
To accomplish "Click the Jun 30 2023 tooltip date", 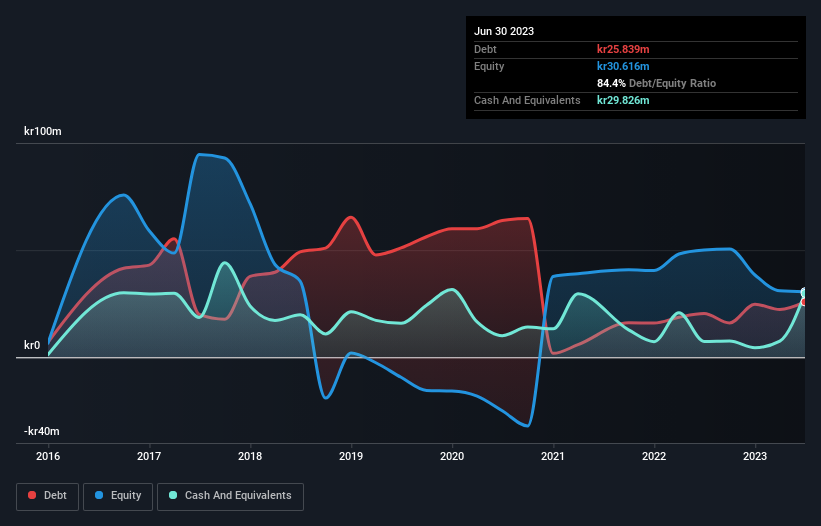I will pyautogui.click(x=504, y=31).
